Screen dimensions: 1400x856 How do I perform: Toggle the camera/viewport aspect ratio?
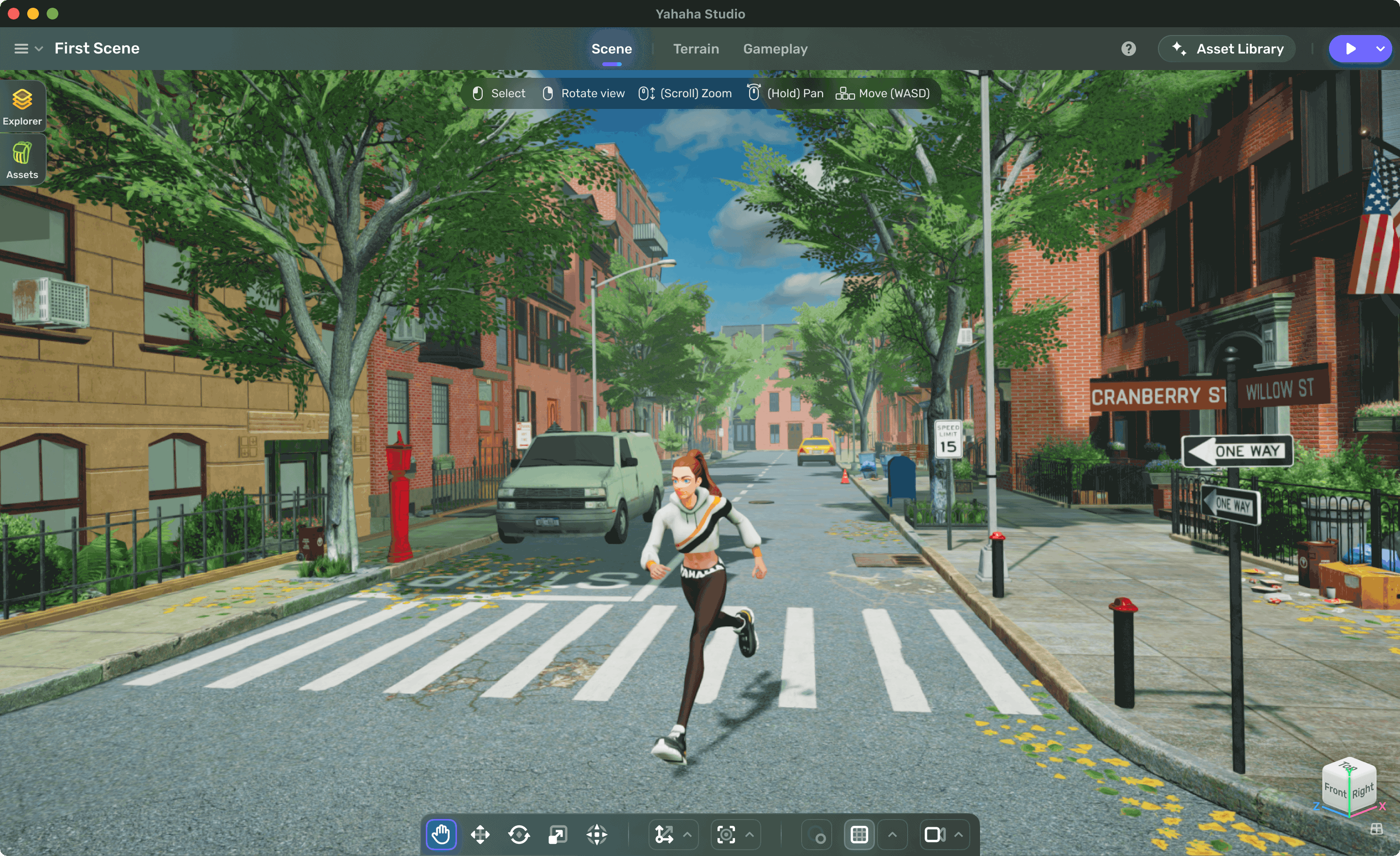932,834
